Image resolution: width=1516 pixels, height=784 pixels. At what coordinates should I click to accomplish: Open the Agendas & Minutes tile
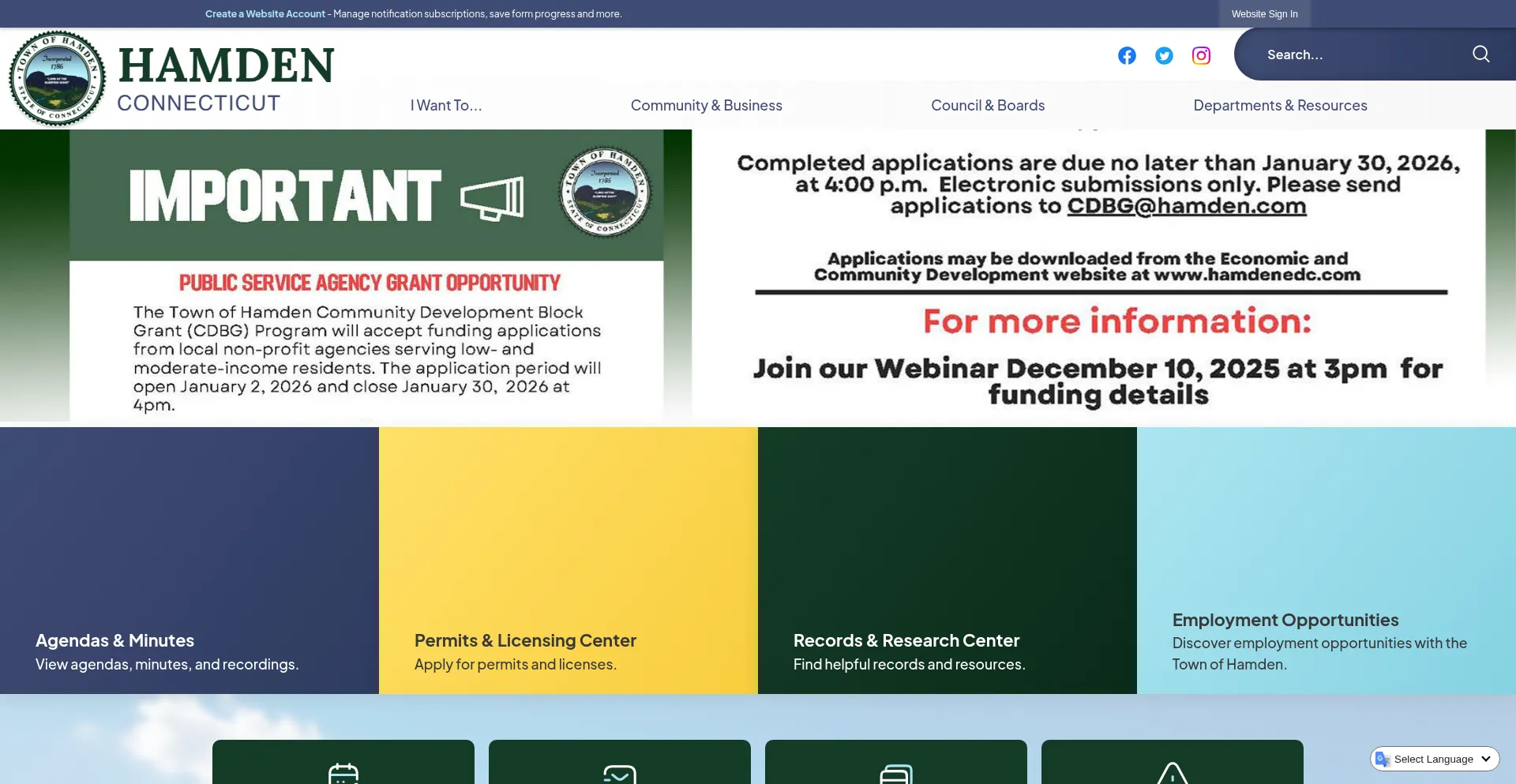click(x=189, y=561)
